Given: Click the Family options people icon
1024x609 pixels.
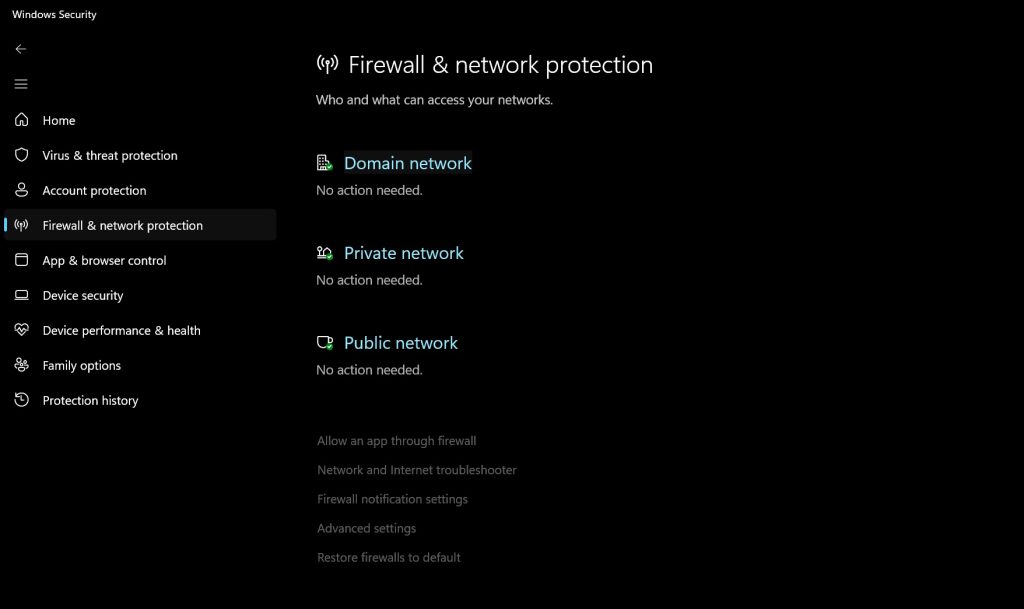Looking at the screenshot, I should click(x=22, y=365).
